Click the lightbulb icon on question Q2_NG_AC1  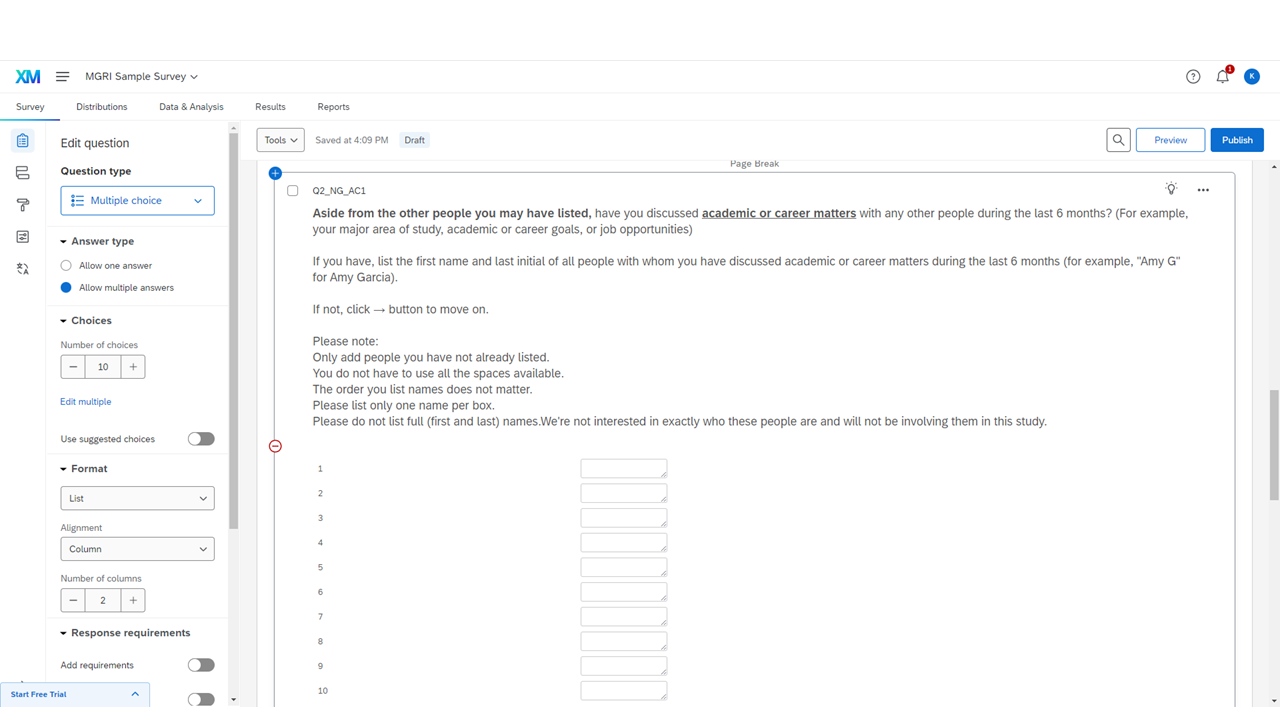point(1171,189)
